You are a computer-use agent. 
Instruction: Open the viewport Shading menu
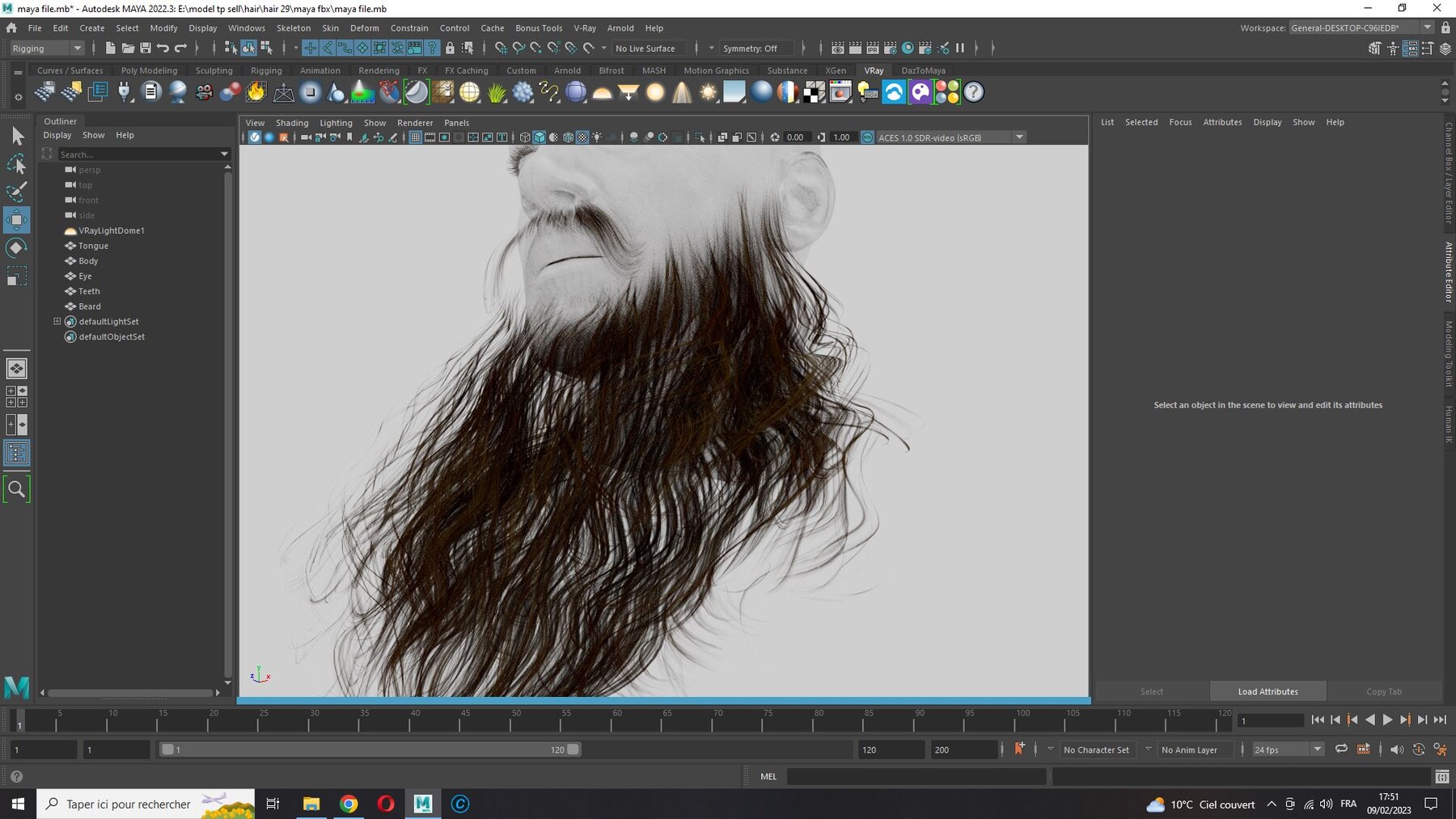coord(292,123)
